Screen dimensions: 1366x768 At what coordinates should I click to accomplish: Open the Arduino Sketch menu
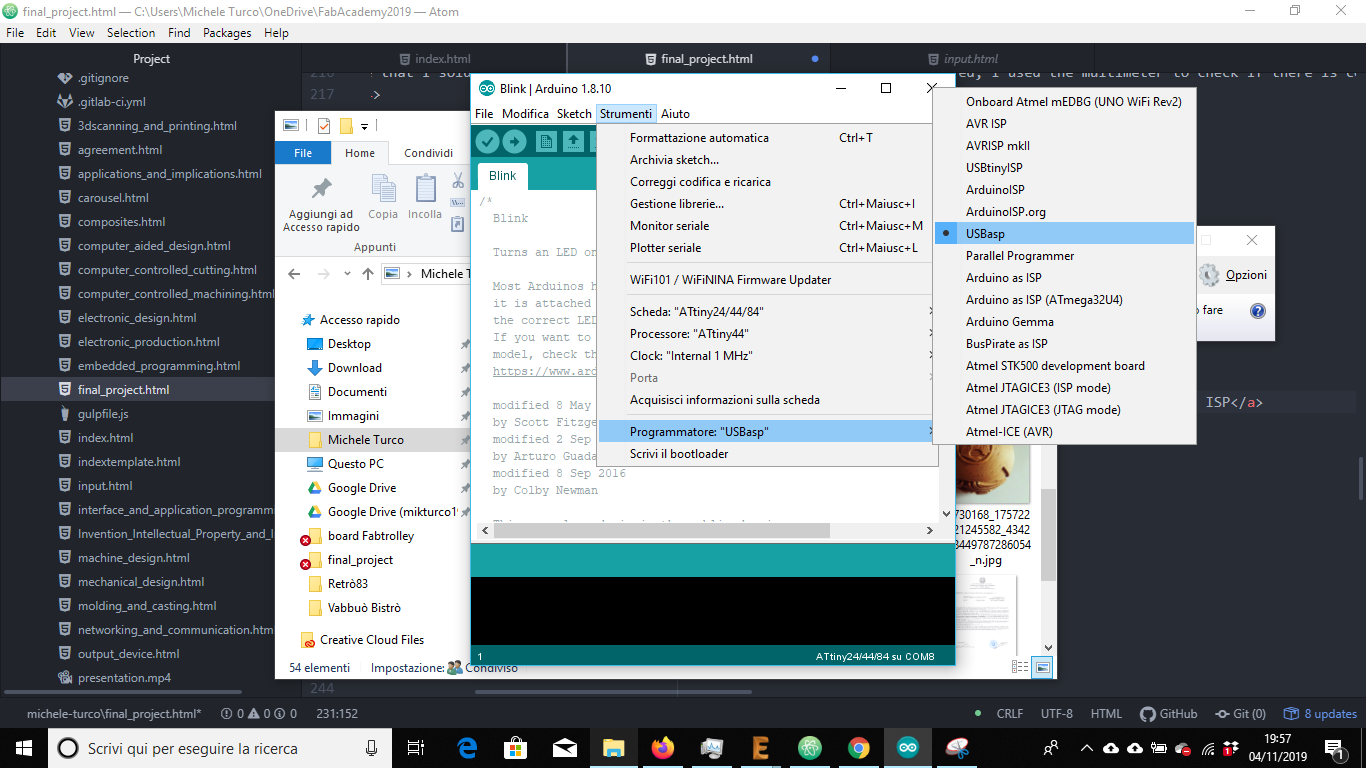[x=574, y=114]
